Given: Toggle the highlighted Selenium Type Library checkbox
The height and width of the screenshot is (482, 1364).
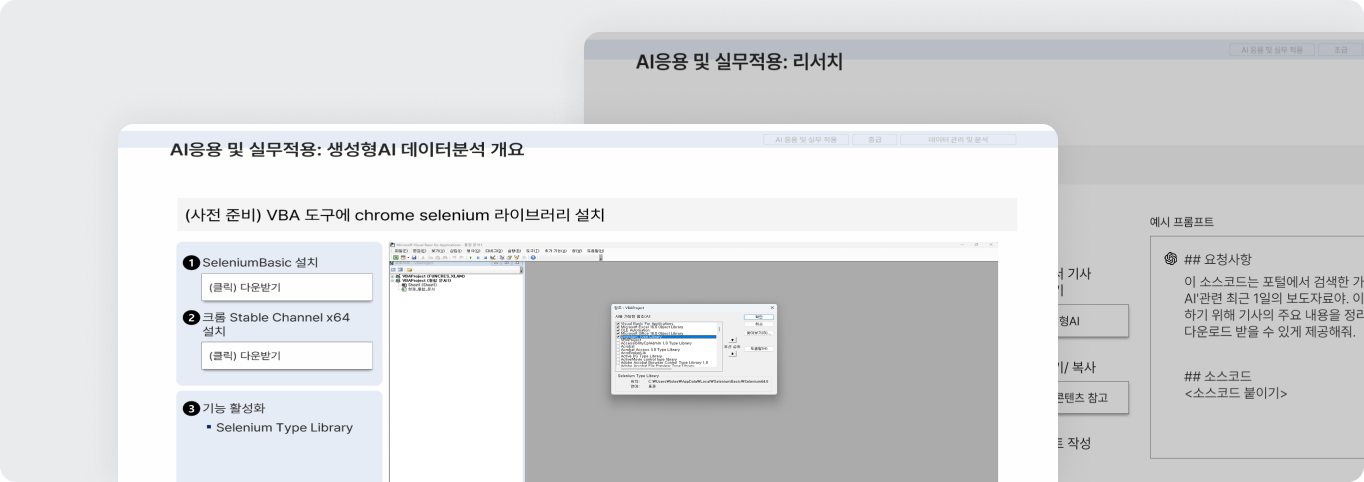Looking at the screenshot, I should pyautogui.click(x=617, y=338).
